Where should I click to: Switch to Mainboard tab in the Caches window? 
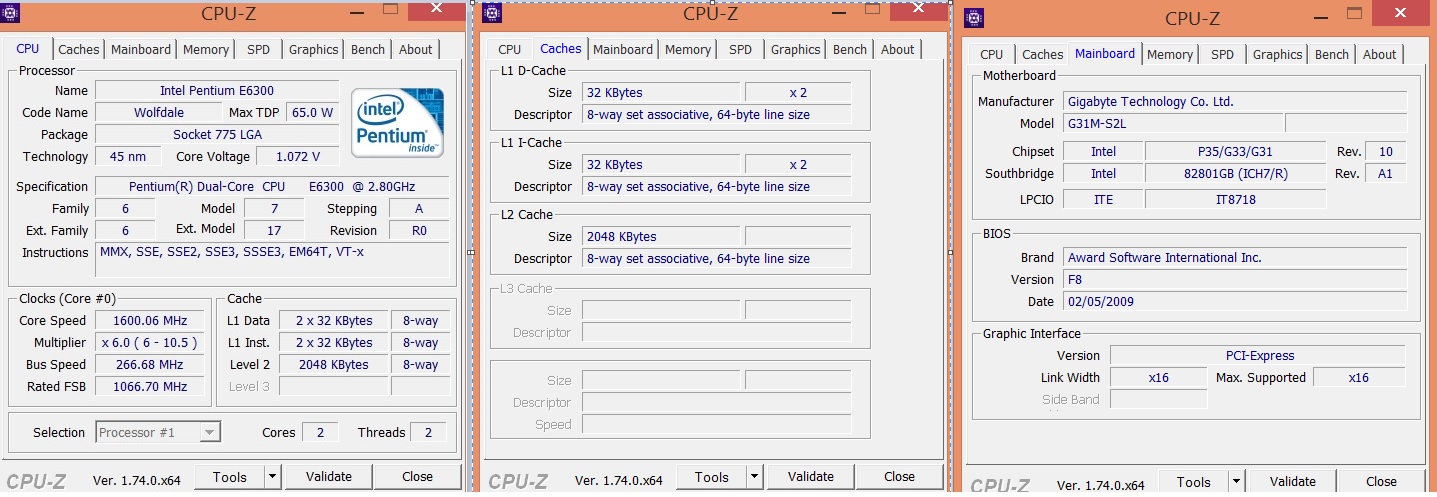623,49
